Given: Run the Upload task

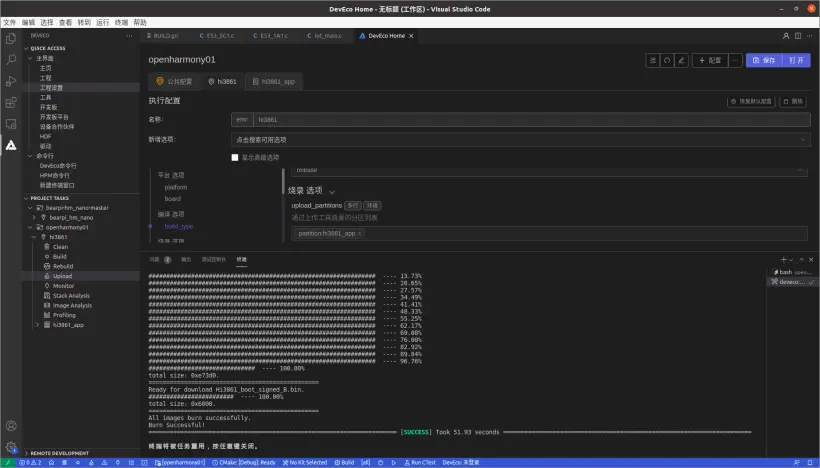Looking at the screenshot, I should tap(62, 276).
